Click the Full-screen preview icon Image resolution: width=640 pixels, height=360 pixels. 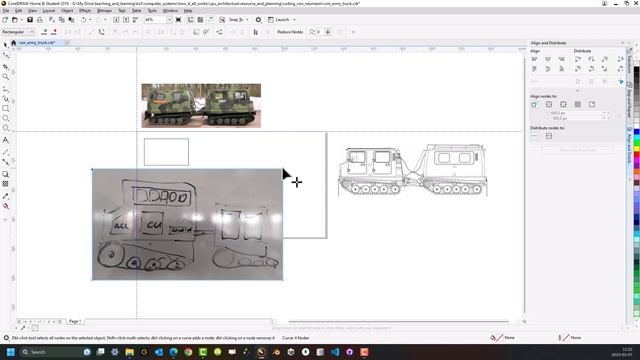pyautogui.click(x=178, y=20)
